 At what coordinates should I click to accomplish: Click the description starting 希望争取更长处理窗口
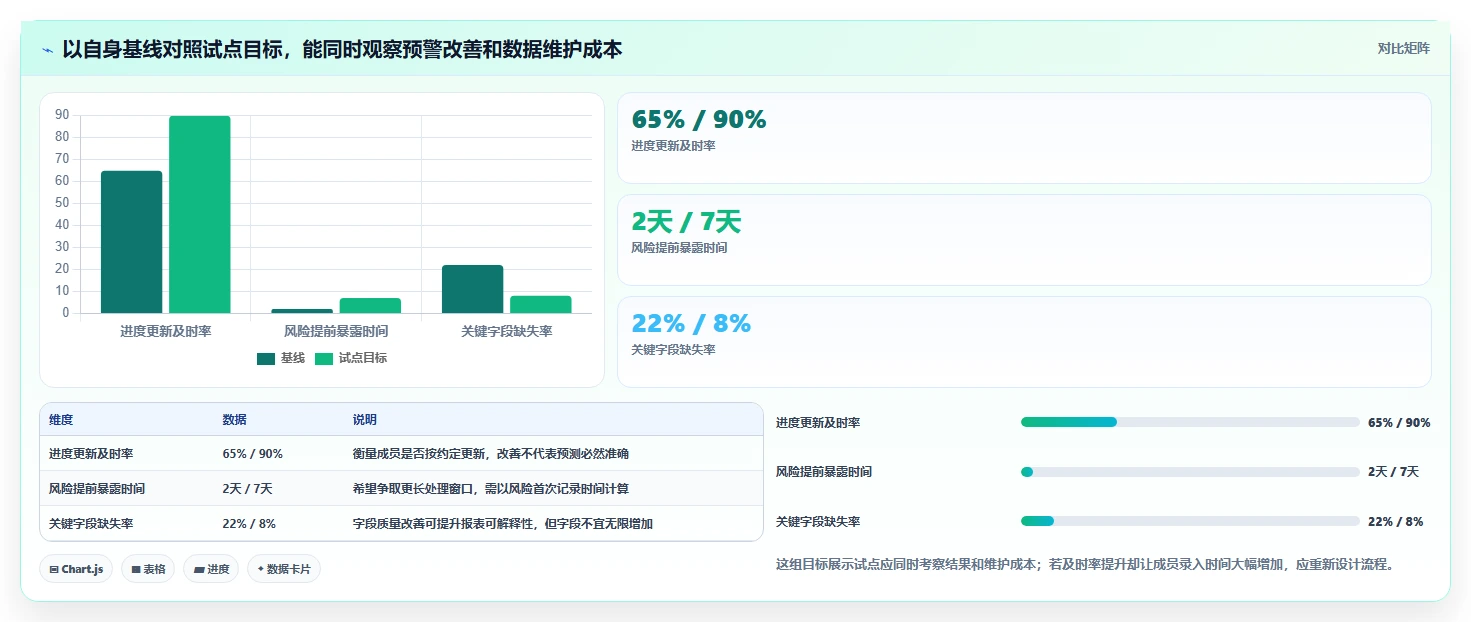coord(491,489)
